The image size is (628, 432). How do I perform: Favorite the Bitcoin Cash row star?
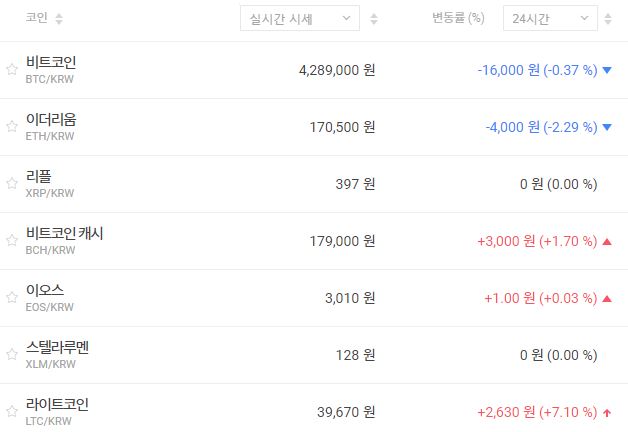[x=12, y=241]
